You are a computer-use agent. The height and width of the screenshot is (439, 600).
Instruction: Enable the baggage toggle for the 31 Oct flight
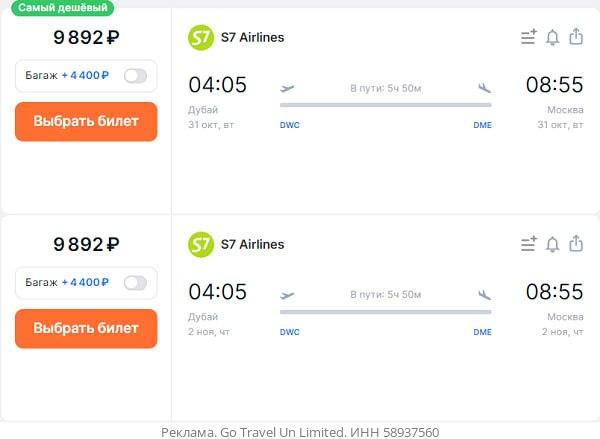click(135, 76)
